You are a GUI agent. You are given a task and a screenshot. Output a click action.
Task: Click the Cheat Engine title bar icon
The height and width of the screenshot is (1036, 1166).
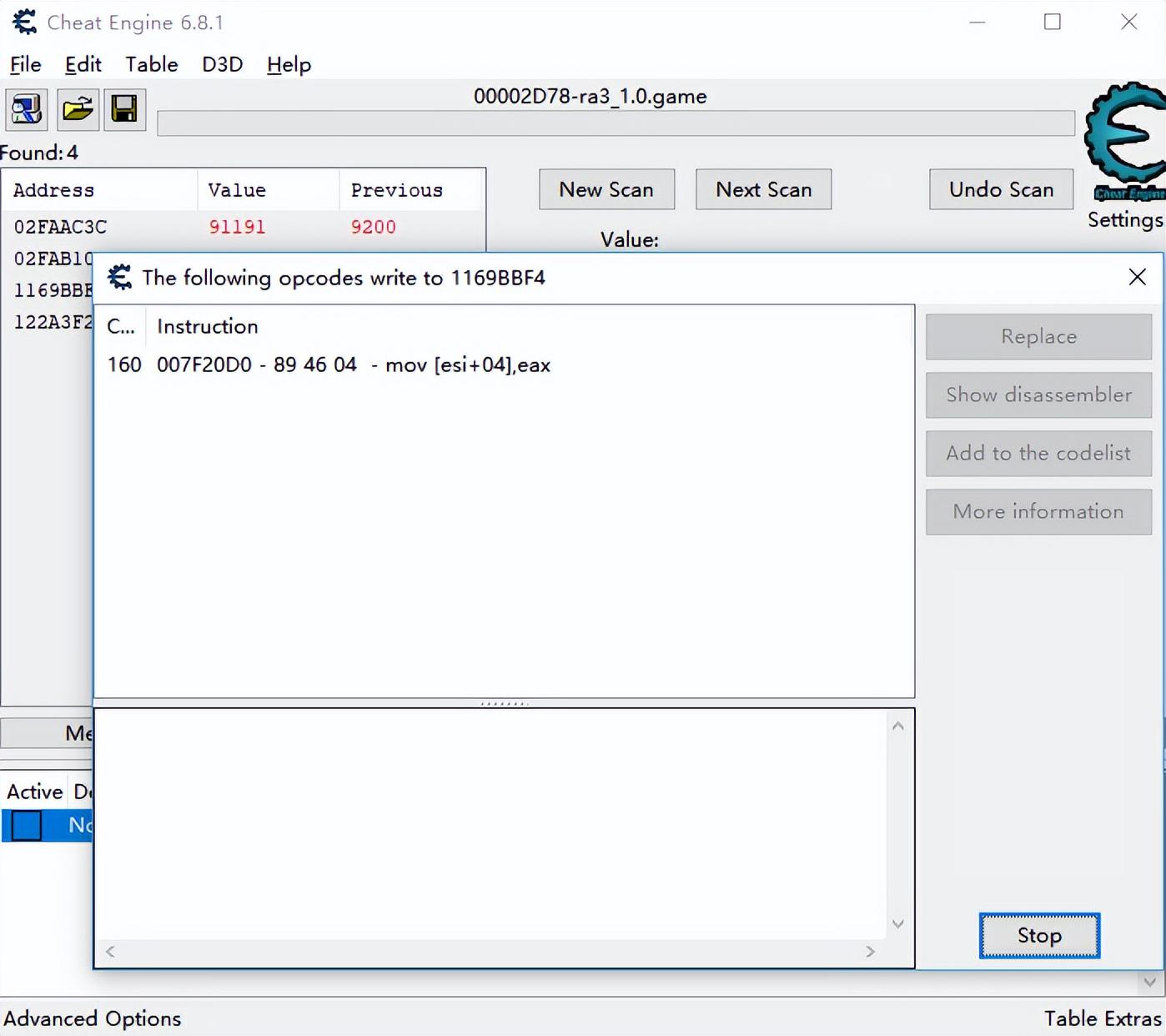pyautogui.click(x=25, y=22)
